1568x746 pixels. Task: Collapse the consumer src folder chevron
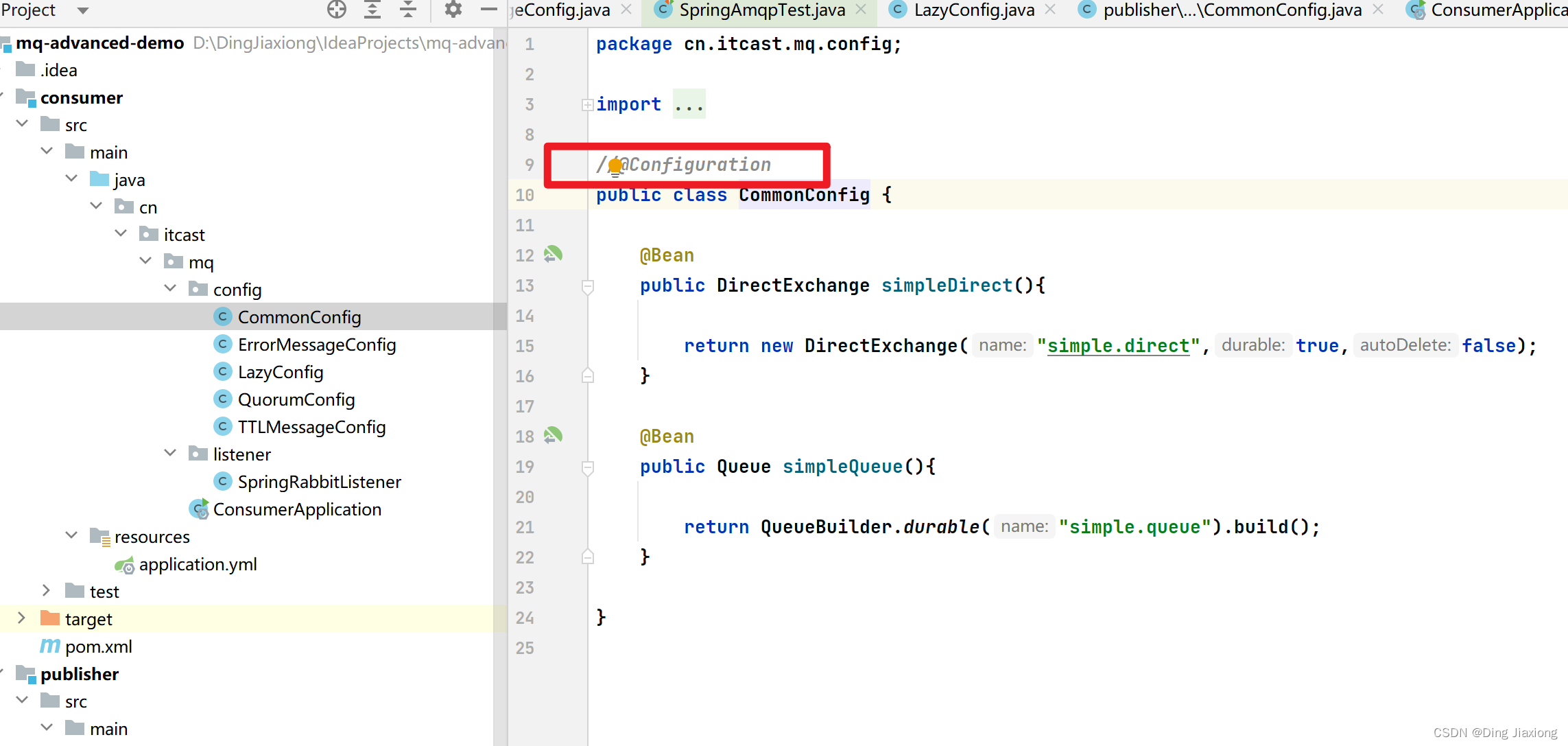tap(22, 124)
